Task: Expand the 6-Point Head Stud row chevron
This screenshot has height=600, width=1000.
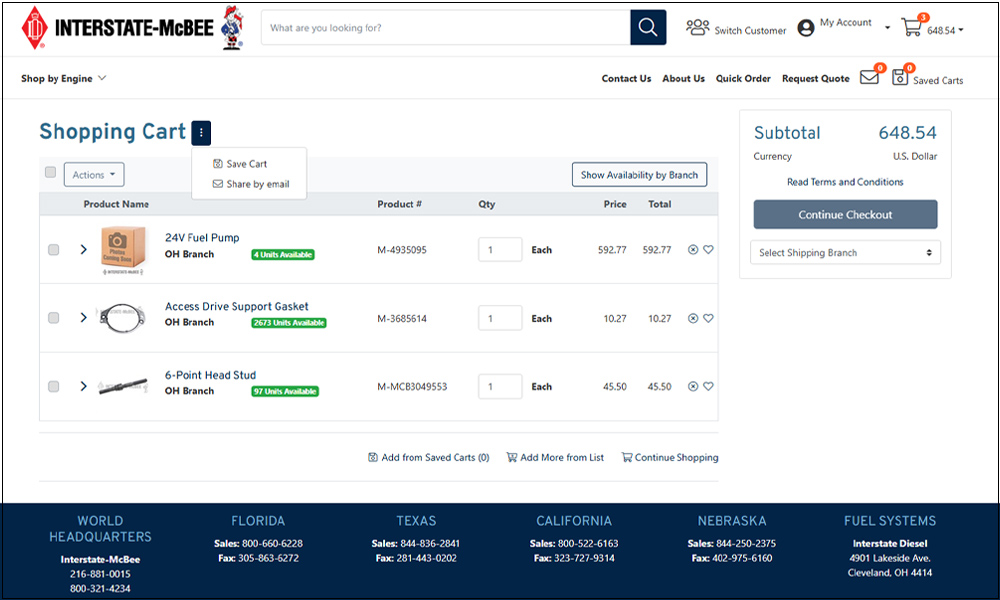Action: point(84,386)
